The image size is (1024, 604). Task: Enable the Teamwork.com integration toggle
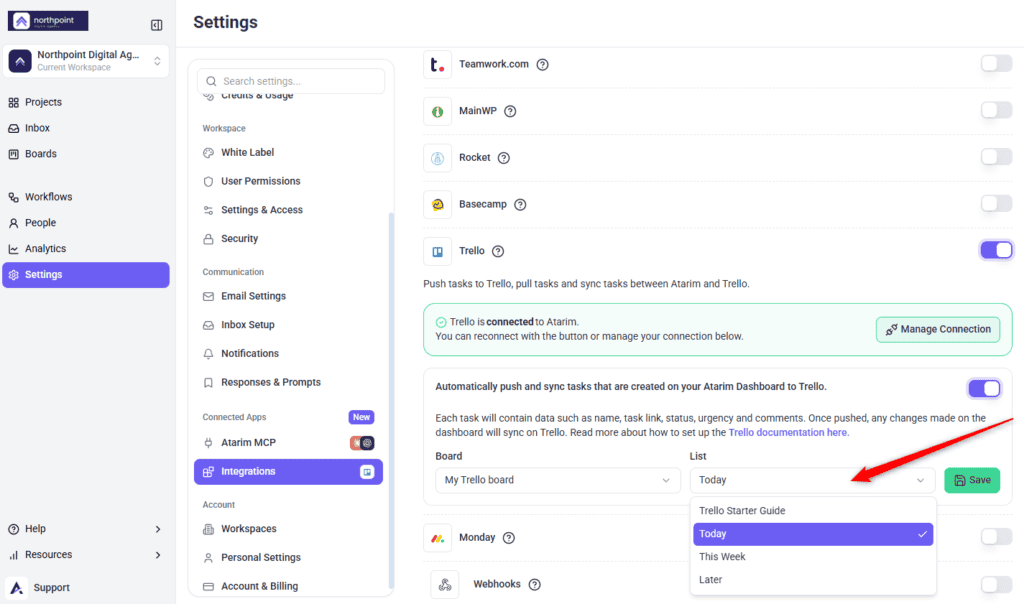[997, 64]
